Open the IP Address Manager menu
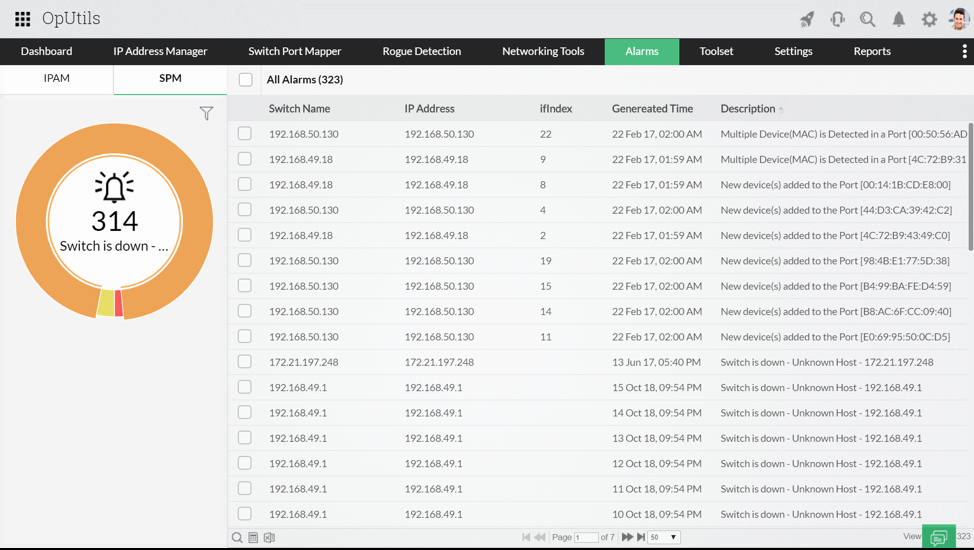 pos(160,52)
